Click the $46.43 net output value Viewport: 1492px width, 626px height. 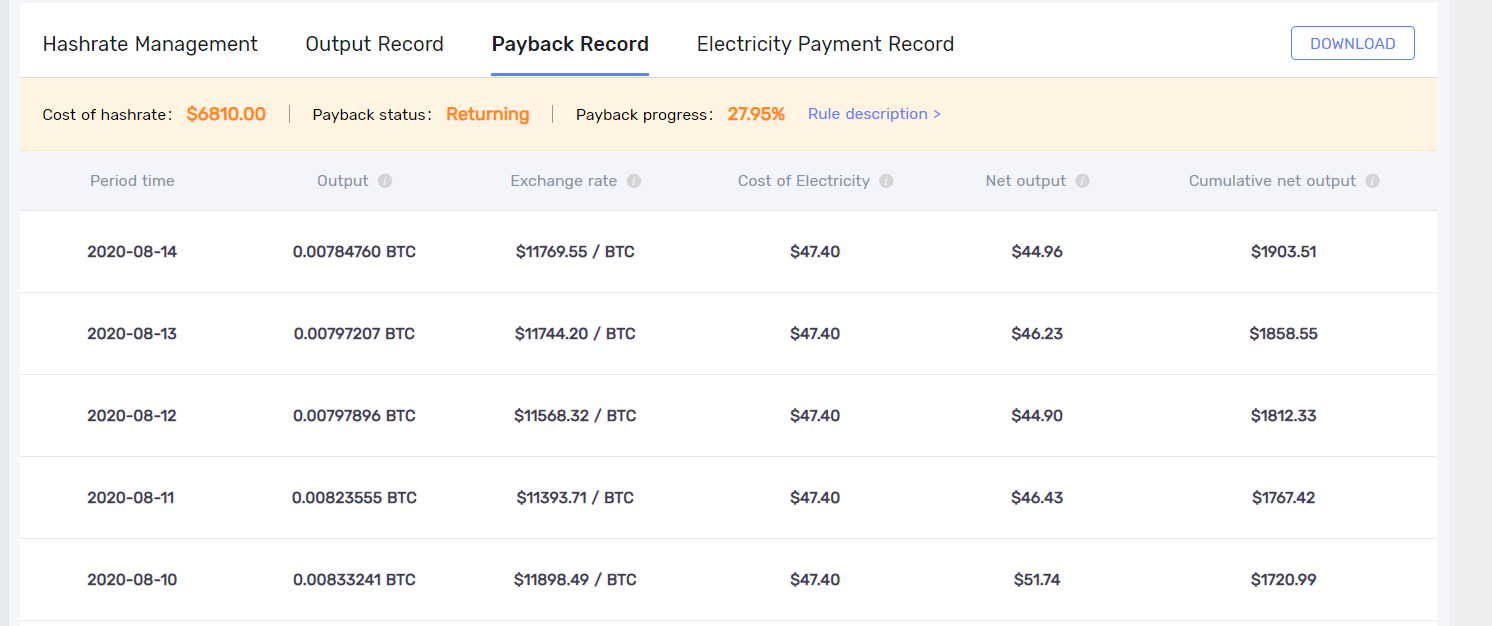pyautogui.click(x=1037, y=498)
